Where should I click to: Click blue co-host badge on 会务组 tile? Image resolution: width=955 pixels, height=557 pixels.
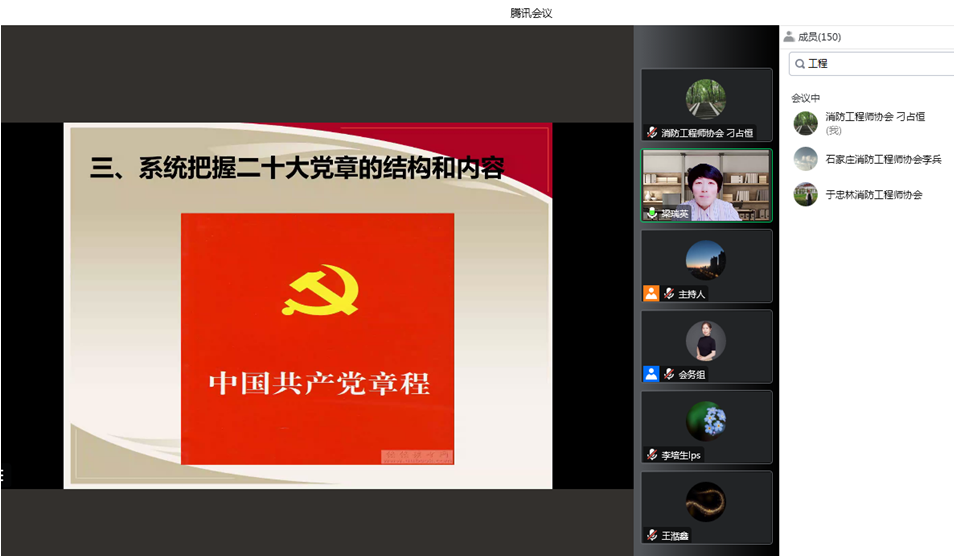click(x=651, y=374)
